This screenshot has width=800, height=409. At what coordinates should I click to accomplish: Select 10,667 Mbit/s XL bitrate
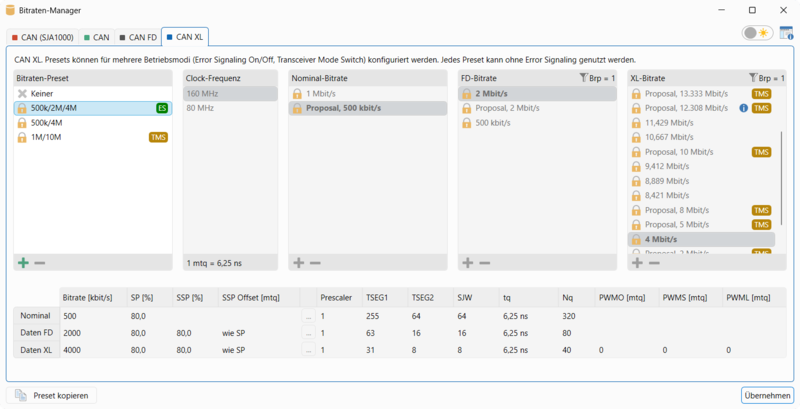[x=702, y=137]
